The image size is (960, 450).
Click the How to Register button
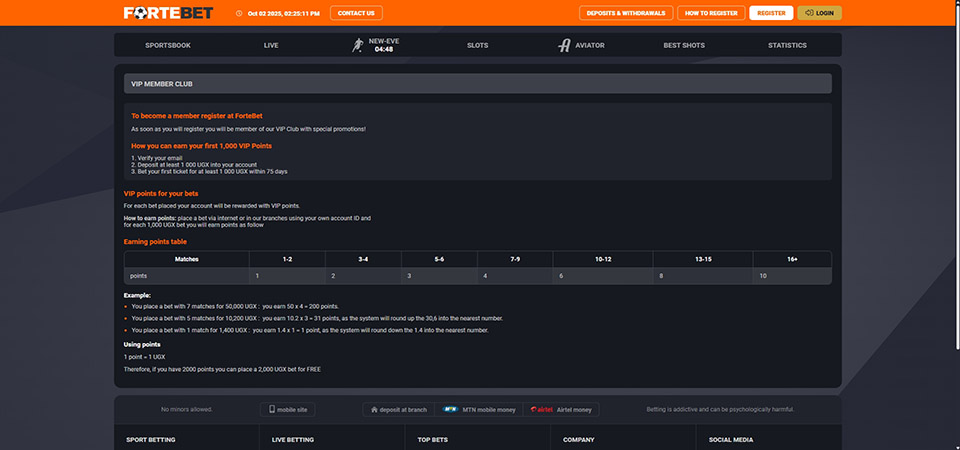tap(711, 13)
